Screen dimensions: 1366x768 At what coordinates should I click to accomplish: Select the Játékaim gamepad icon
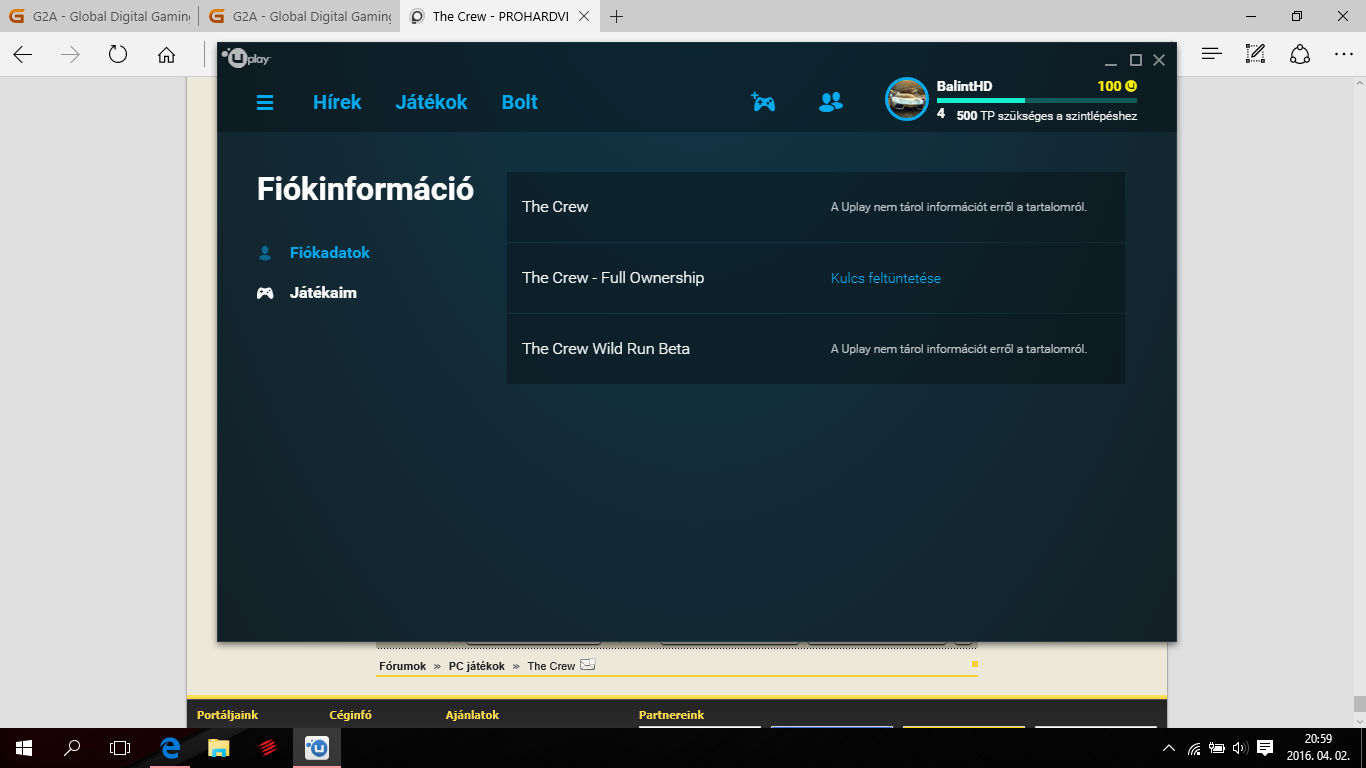click(265, 293)
